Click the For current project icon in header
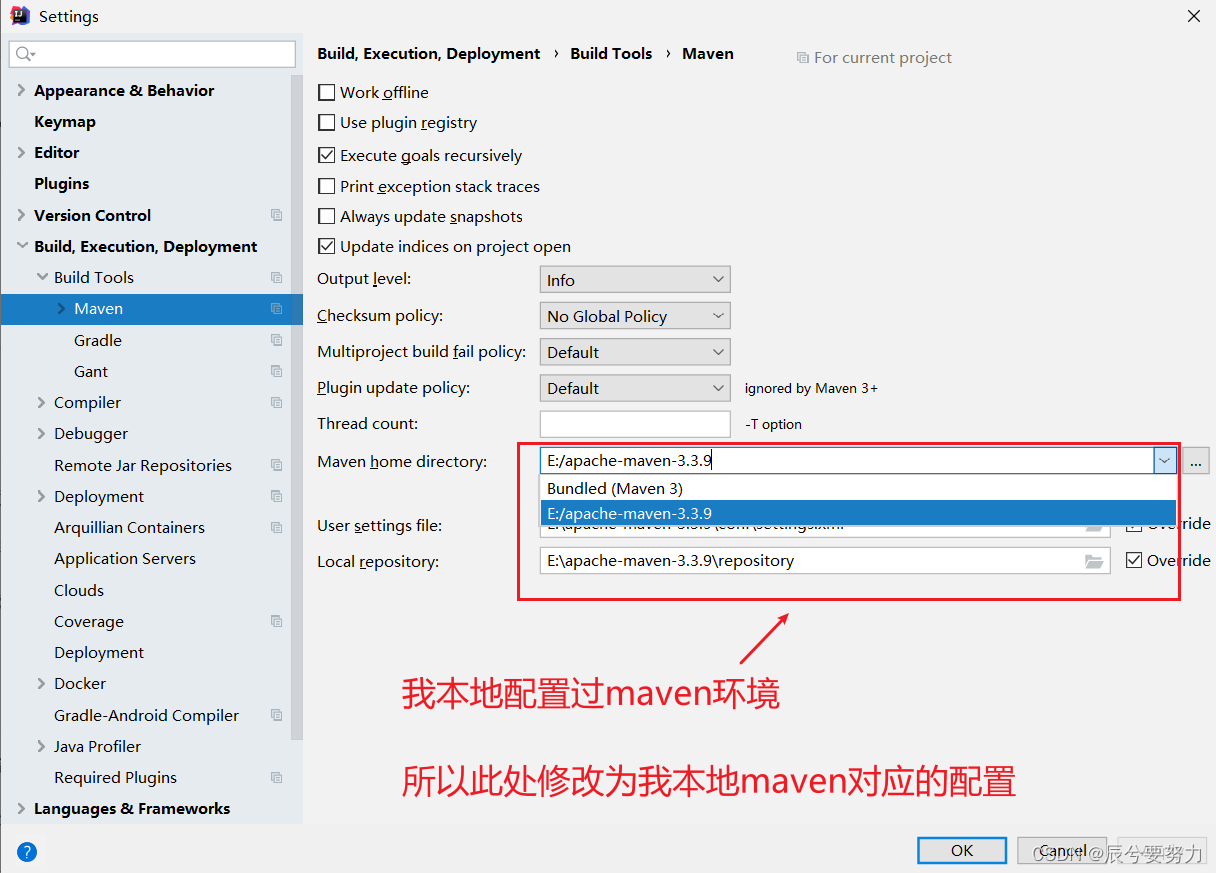The width and height of the screenshot is (1216, 873). (802, 58)
